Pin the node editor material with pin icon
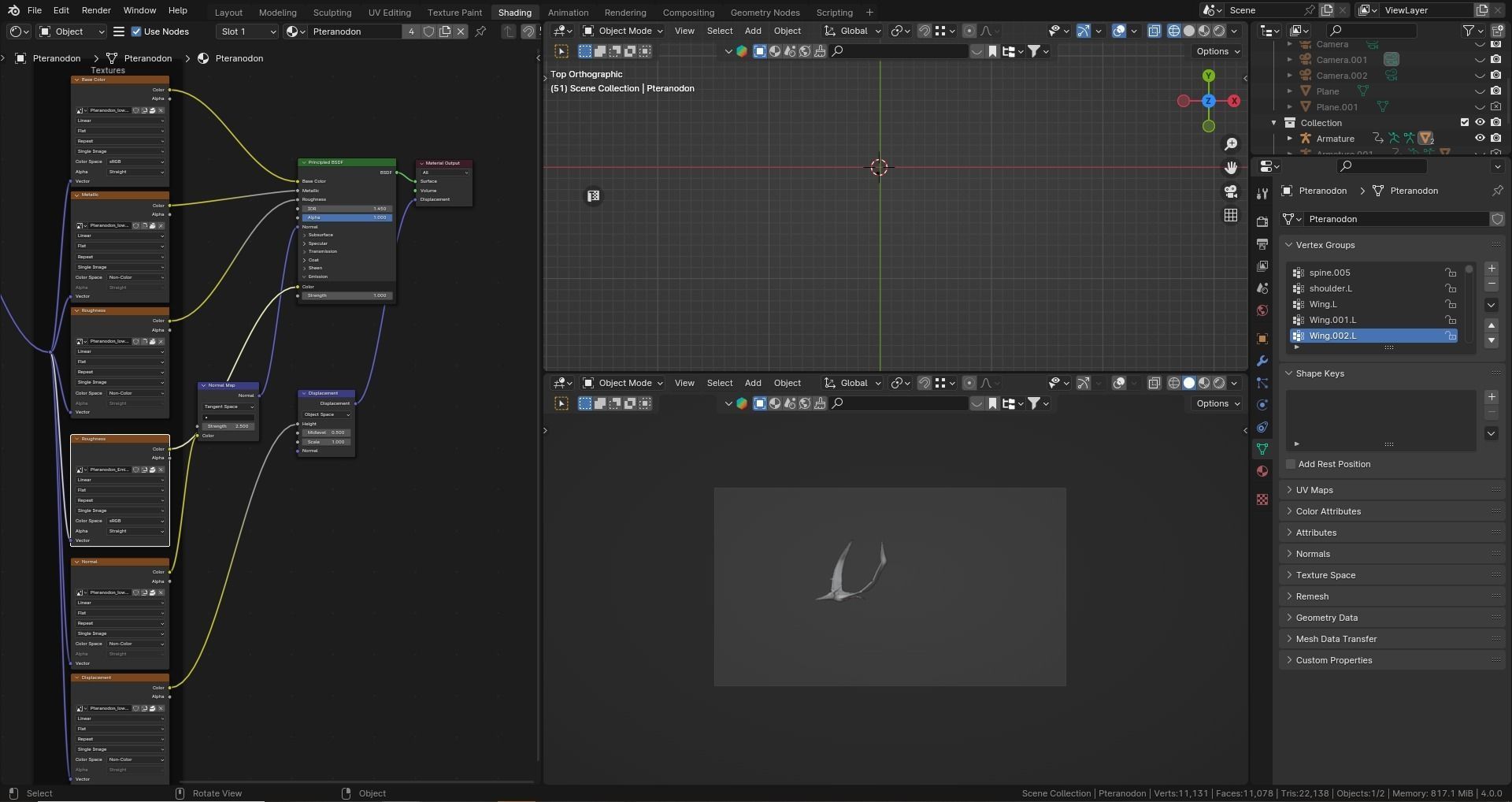The image size is (1512, 802). pos(480,32)
